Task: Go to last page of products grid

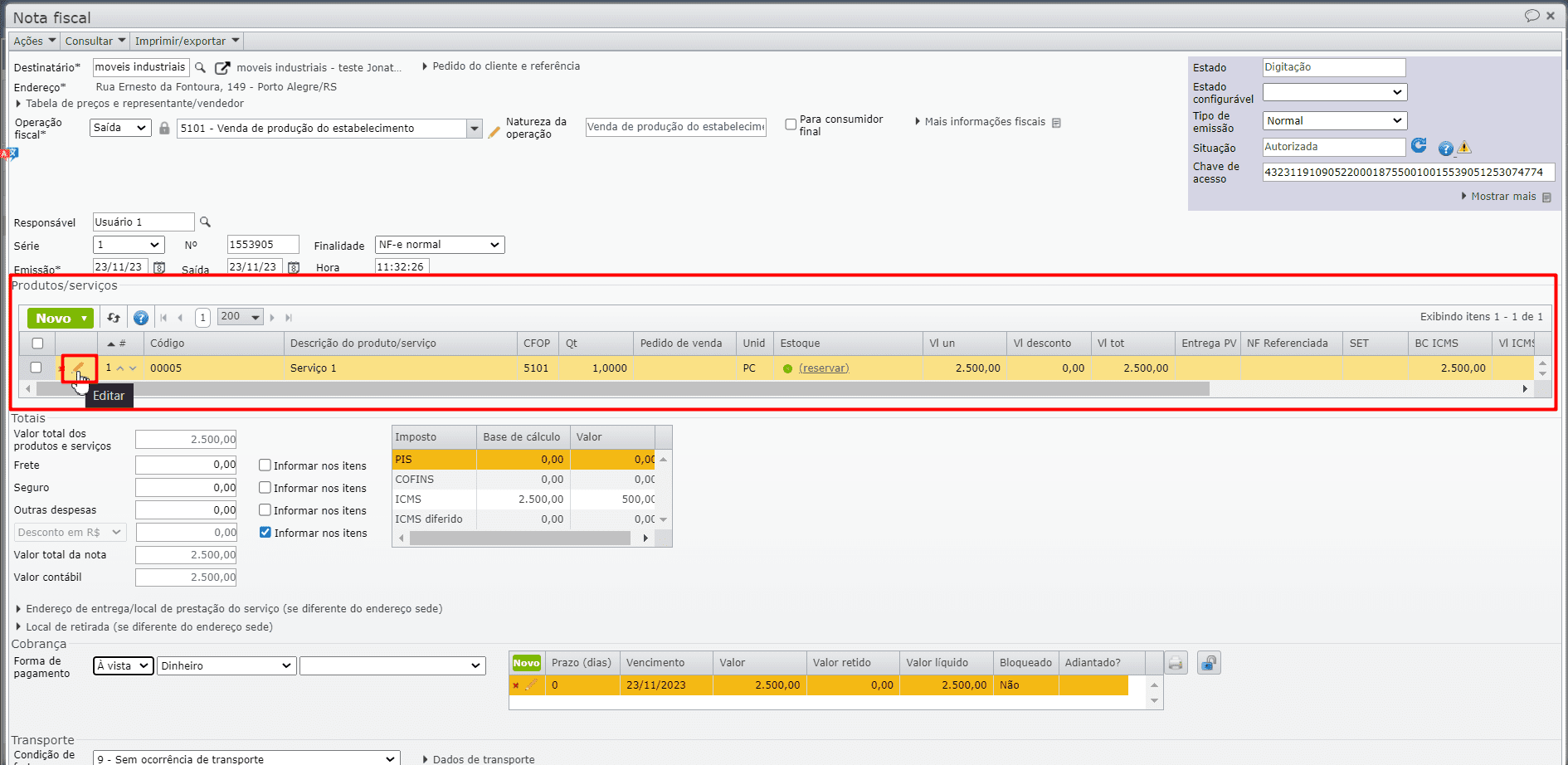Action: 289,318
